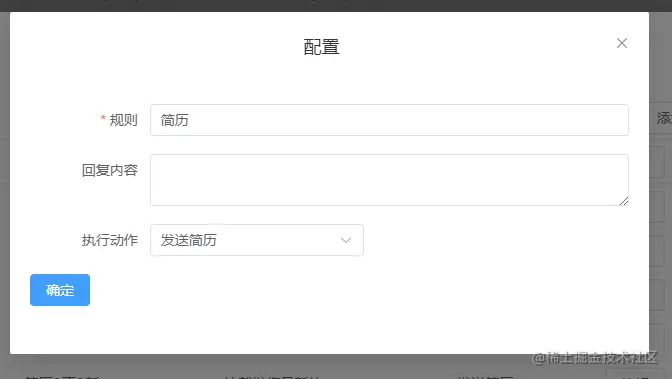Click the textarea resize handle in 回复内容
This screenshot has height=379, width=672.
click(x=624, y=201)
